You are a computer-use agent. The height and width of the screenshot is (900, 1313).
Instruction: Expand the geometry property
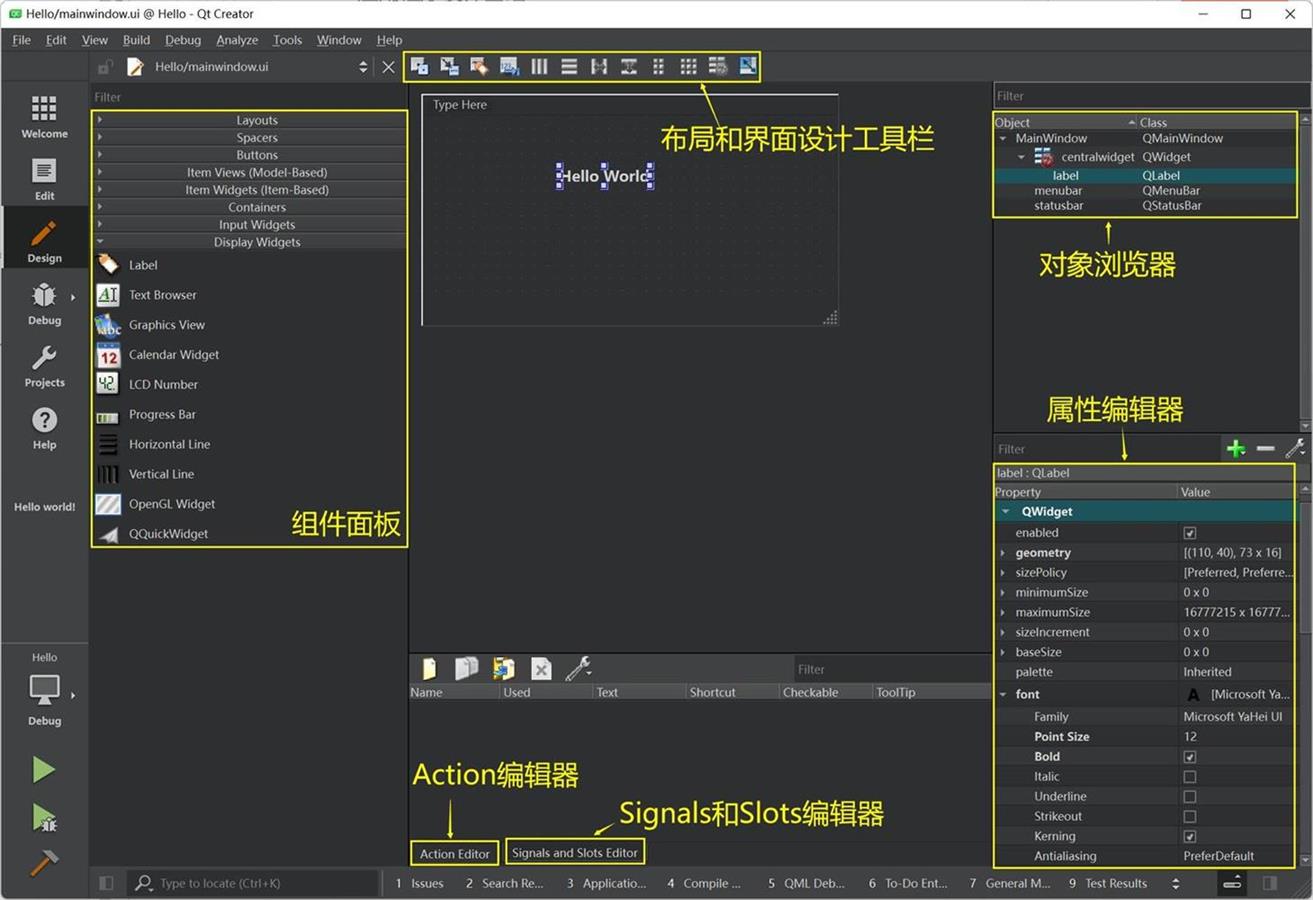tap(1003, 553)
